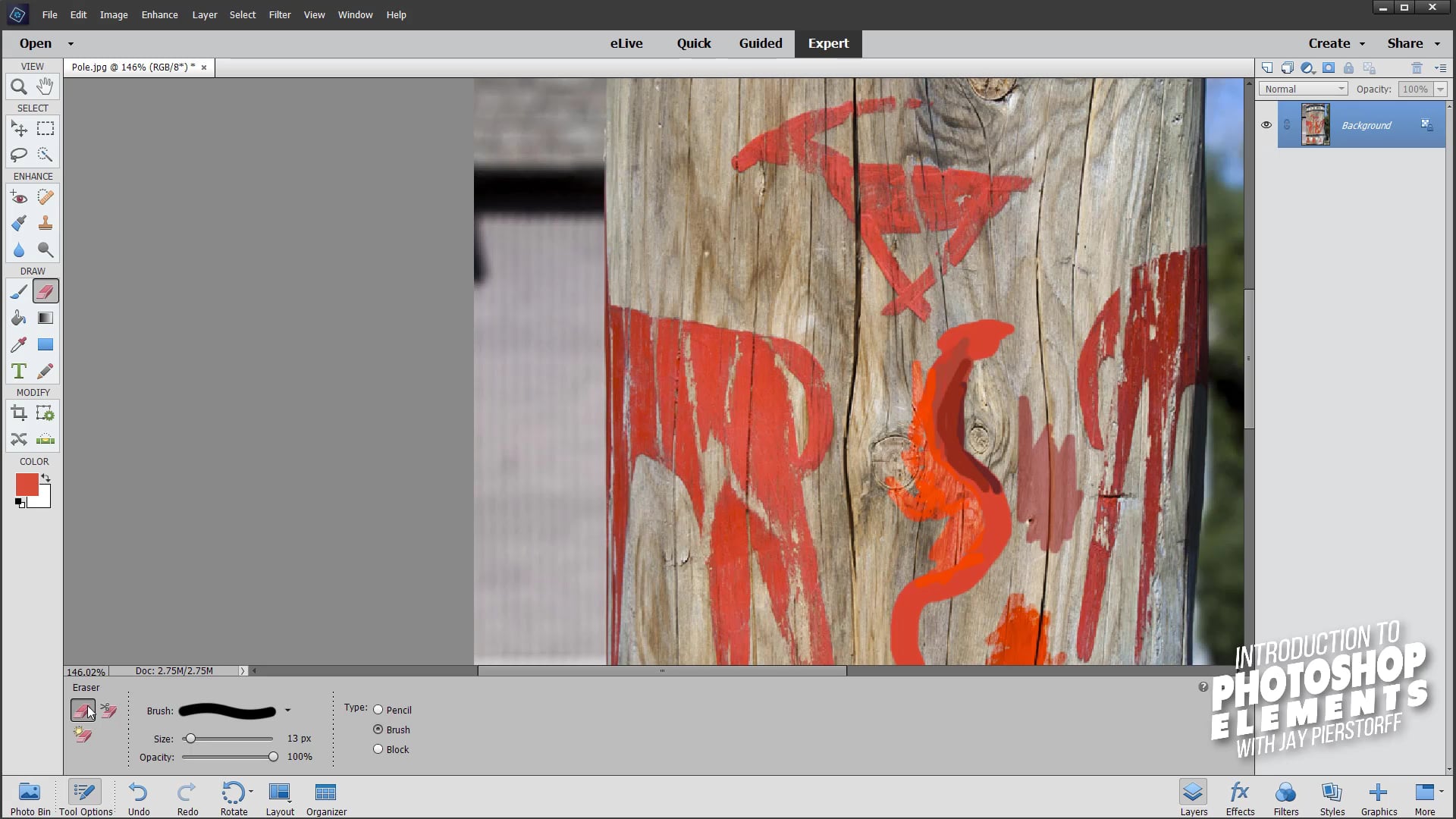
Task: Choose the Background Eraser tool option
Action: pos(109,711)
